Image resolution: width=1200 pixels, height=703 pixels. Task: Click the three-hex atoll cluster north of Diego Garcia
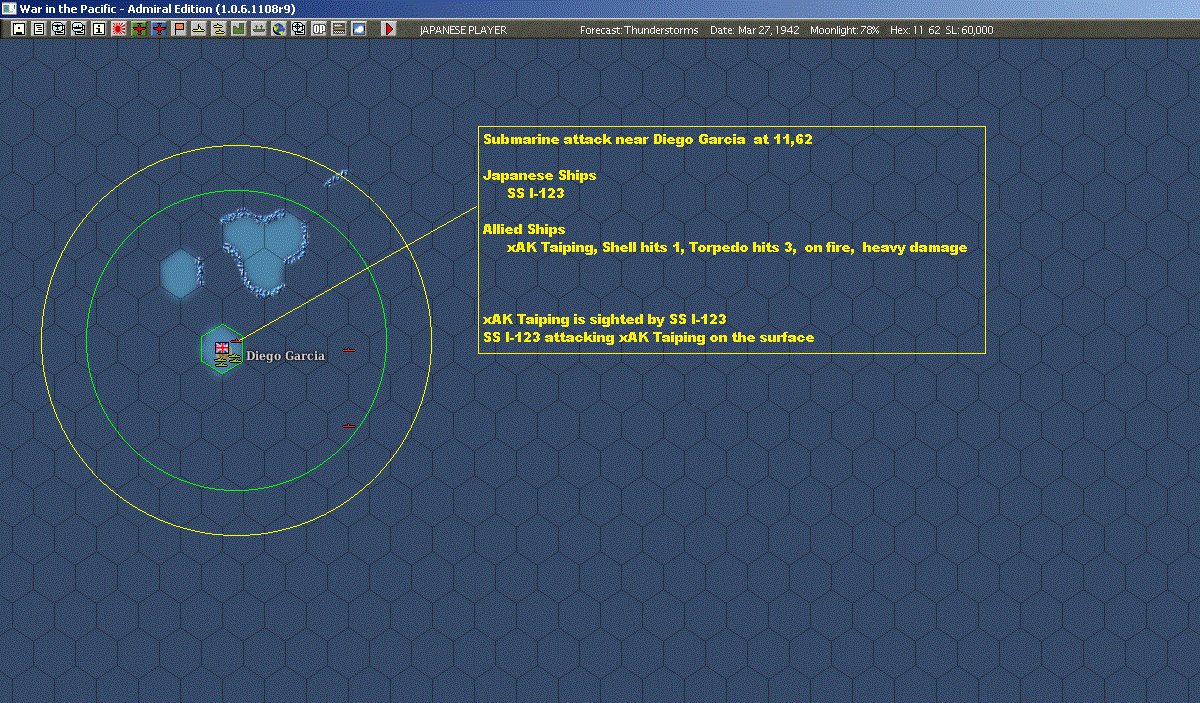click(265, 250)
